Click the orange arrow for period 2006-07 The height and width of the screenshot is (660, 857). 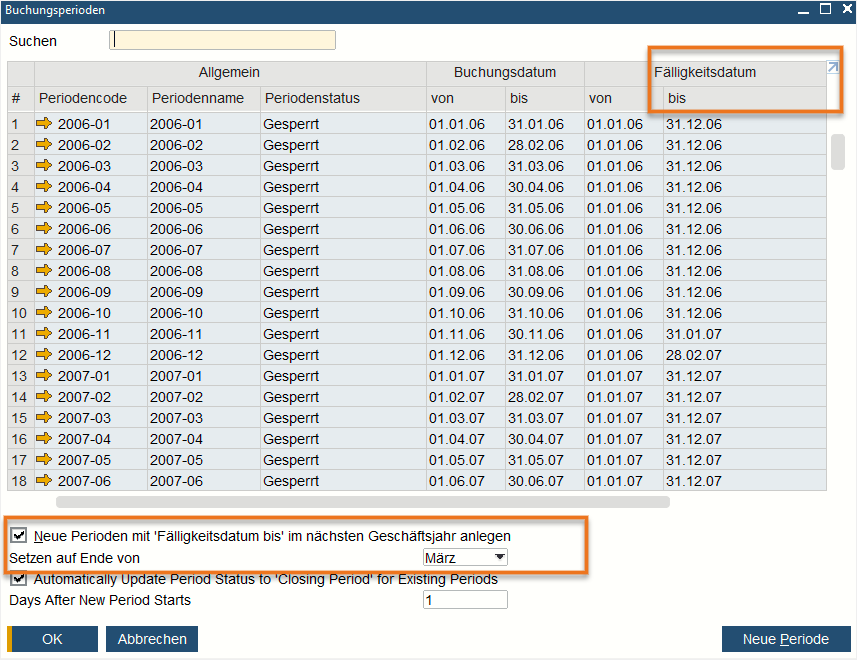click(46, 250)
